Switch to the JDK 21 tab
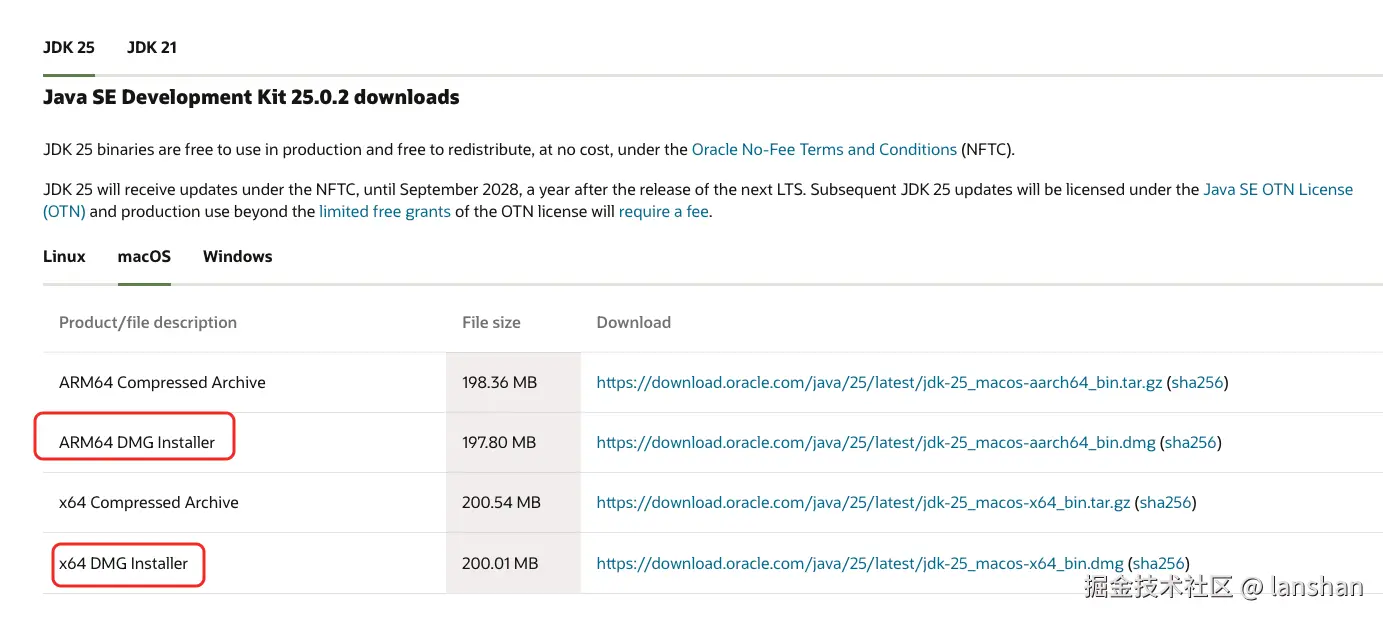This screenshot has height=619, width=1383. tap(152, 48)
